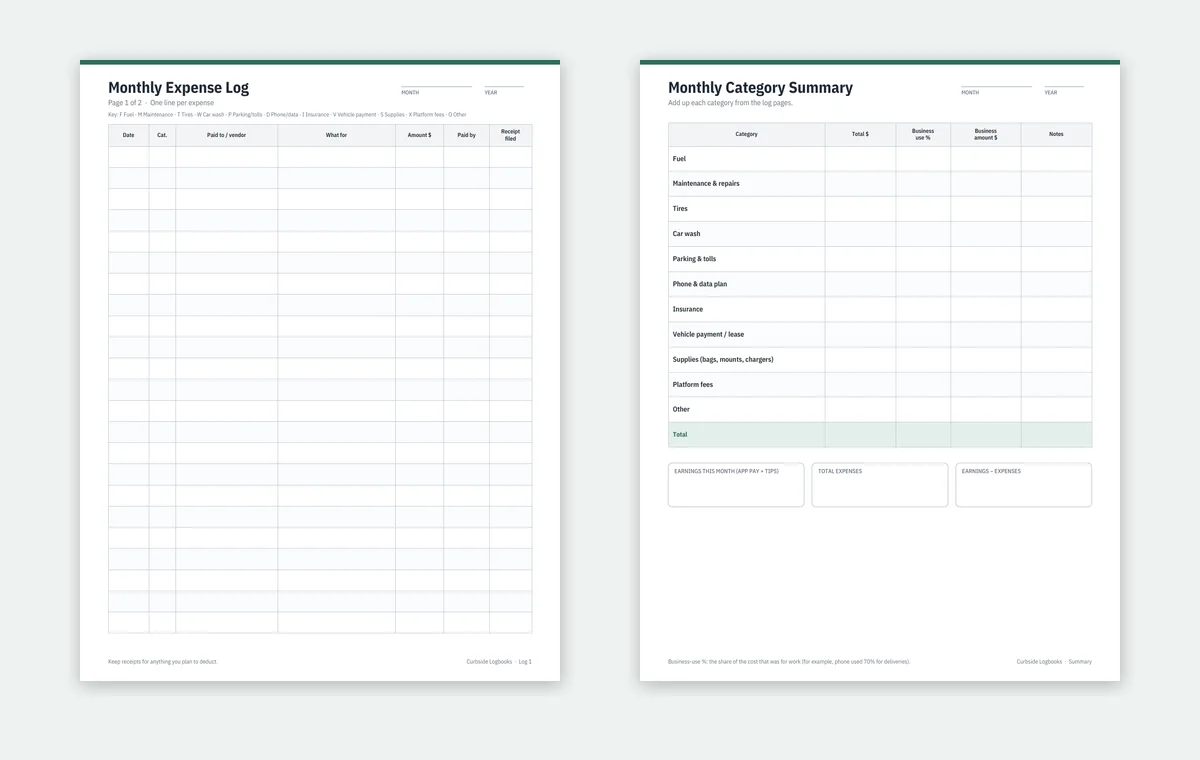Select the green Total row label
Viewport: 1200px width, 760px height.
[x=680, y=434]
